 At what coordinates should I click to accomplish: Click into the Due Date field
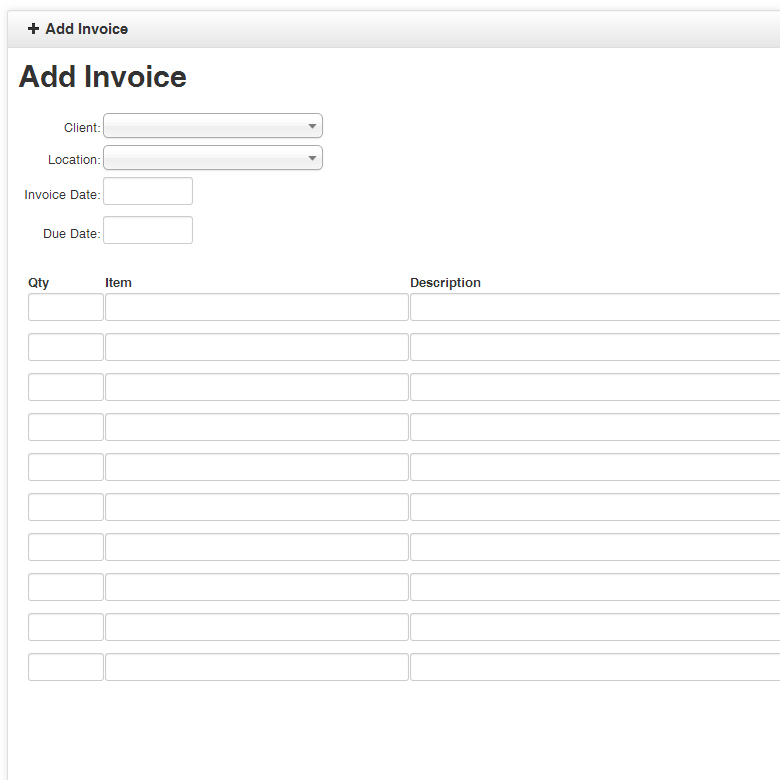tap(148, 230)
